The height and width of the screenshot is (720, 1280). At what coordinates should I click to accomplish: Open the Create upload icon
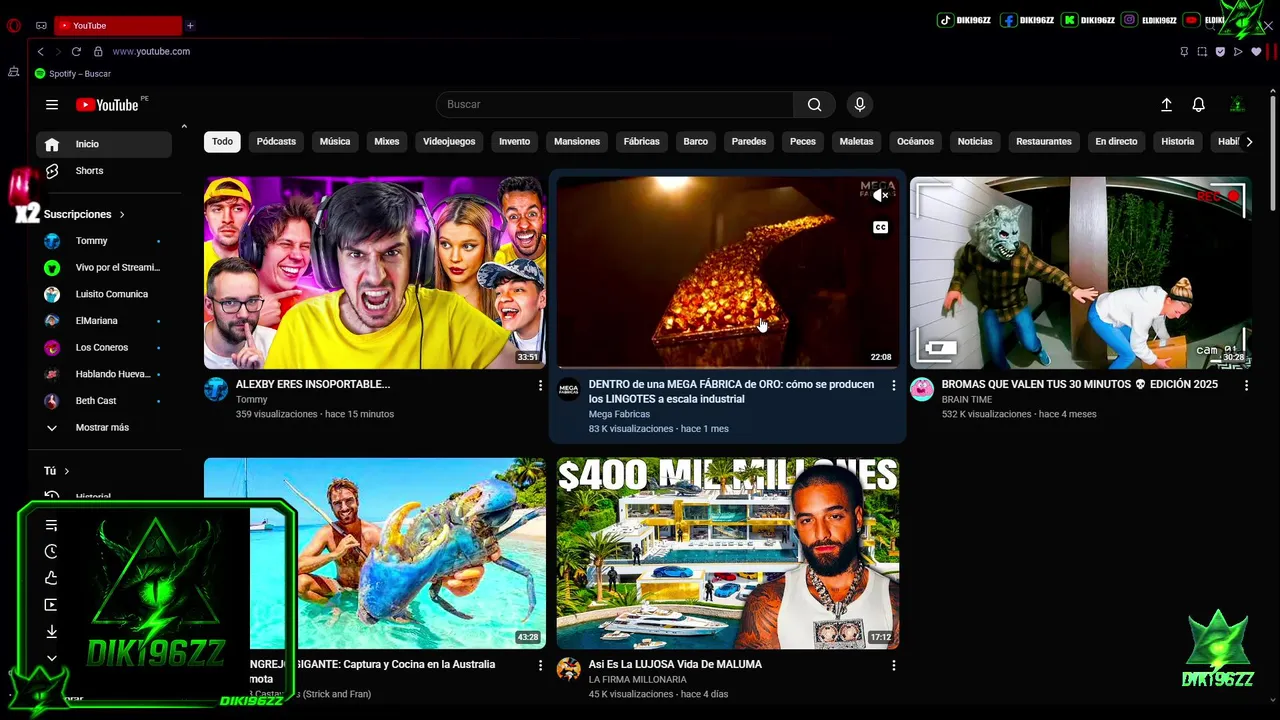(x=1166, y=104)
